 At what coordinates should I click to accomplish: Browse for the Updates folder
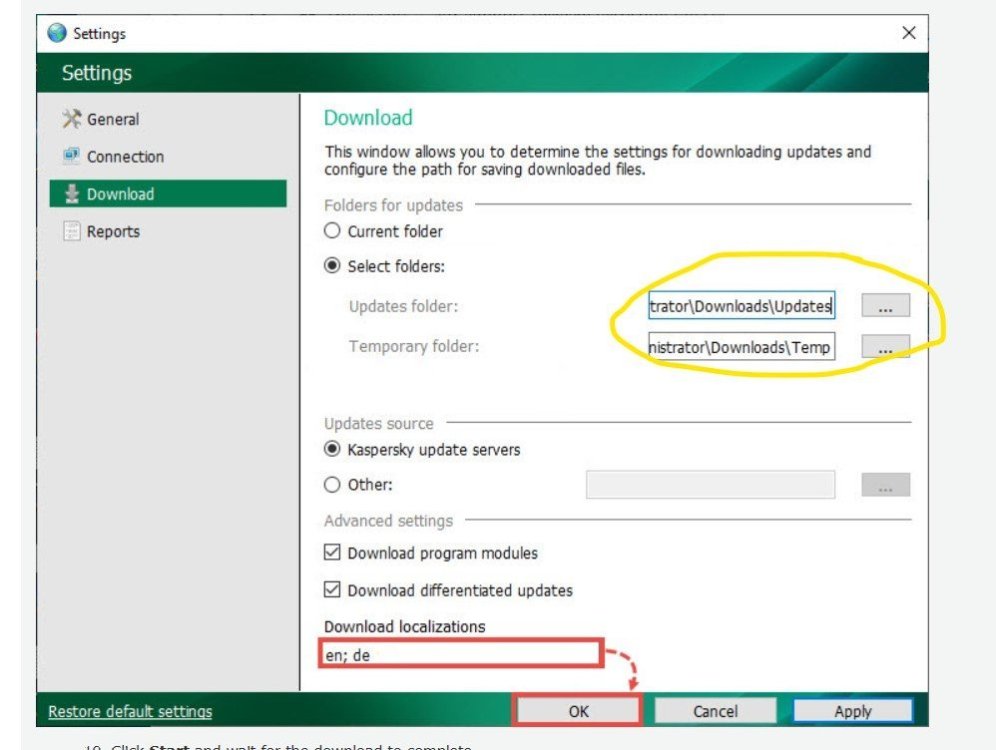pos(885,305)
